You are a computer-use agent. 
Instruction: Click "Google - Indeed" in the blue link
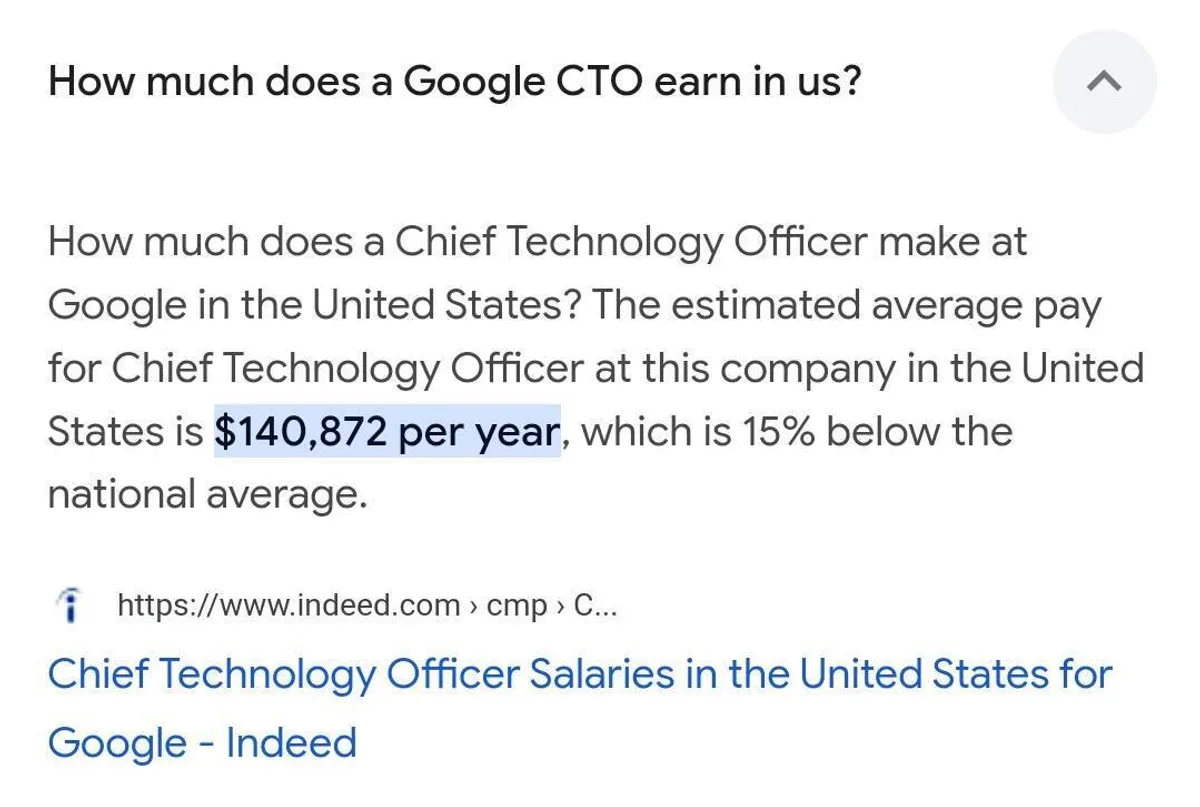click(202, 743)
